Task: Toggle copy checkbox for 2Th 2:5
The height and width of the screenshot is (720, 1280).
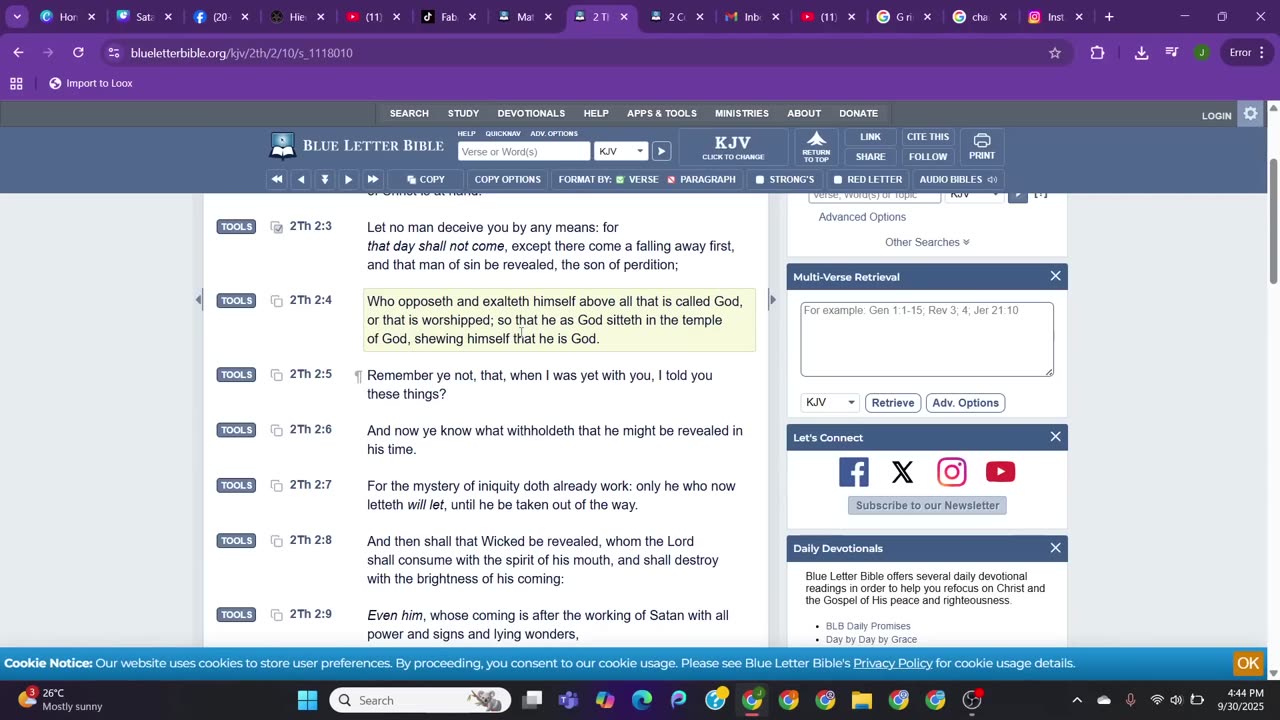Action: [277, 375]
